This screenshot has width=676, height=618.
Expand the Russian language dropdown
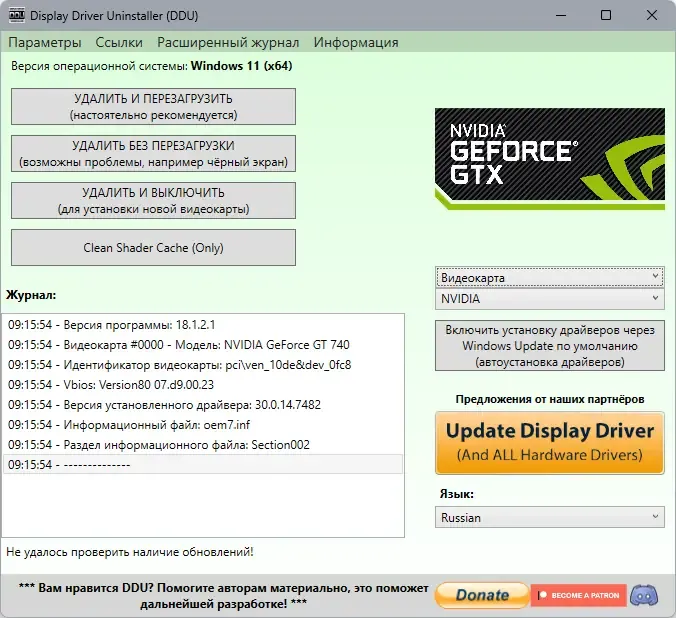pos(550,517)
